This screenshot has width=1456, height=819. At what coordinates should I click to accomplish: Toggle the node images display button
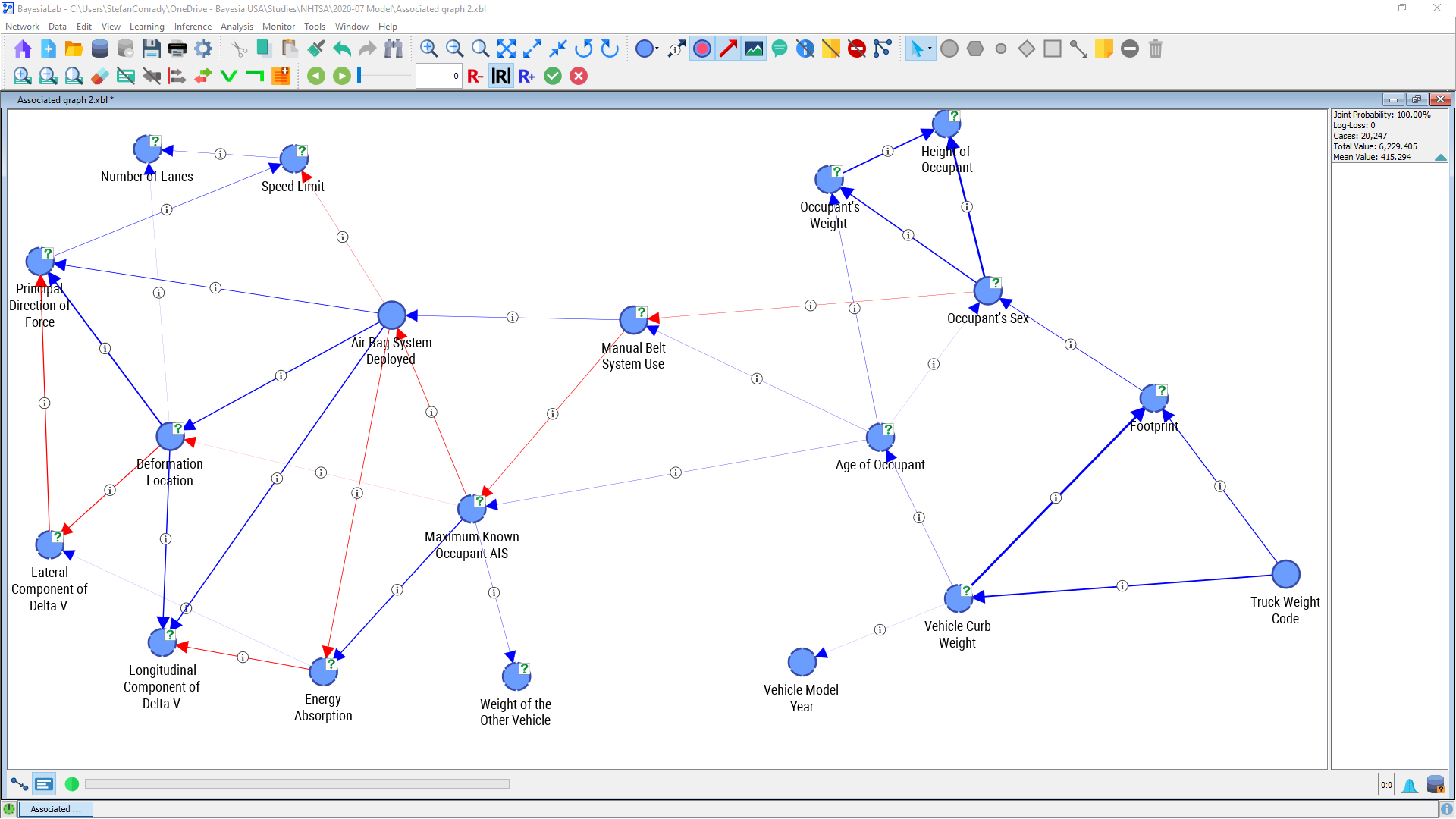pos(754,49)
